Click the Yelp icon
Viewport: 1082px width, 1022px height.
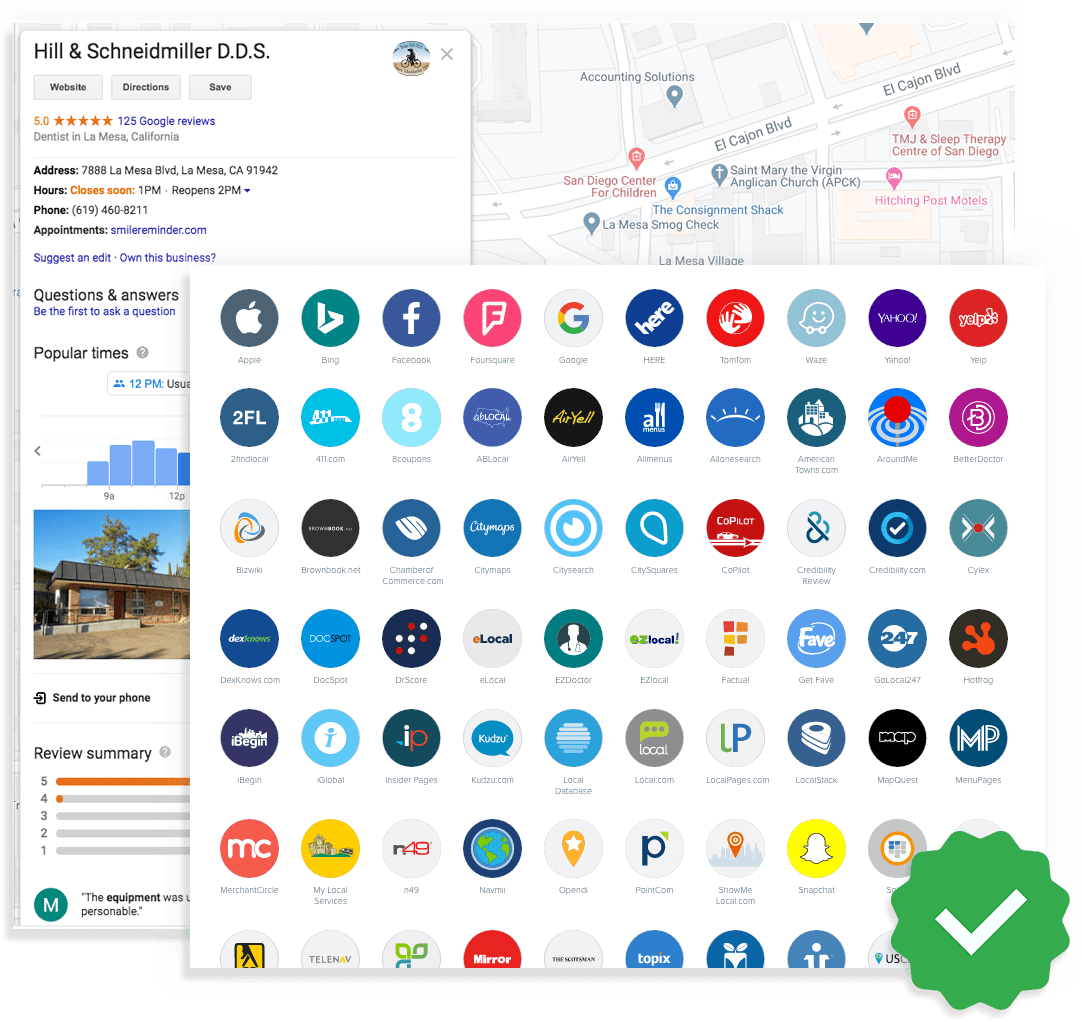[x=978, y=318]
